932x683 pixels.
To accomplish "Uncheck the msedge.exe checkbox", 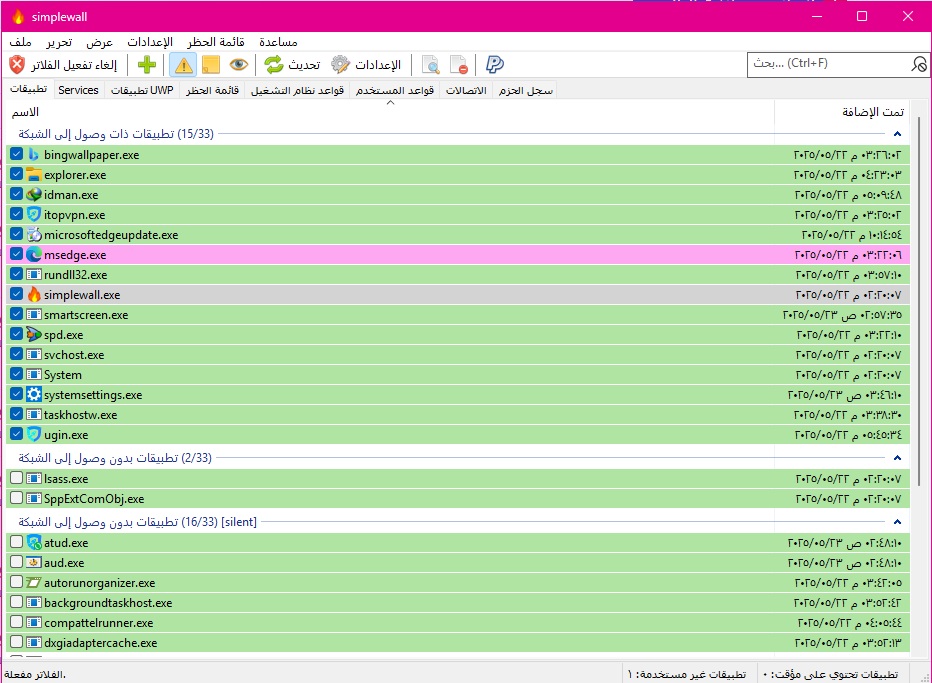I will 17,254.
